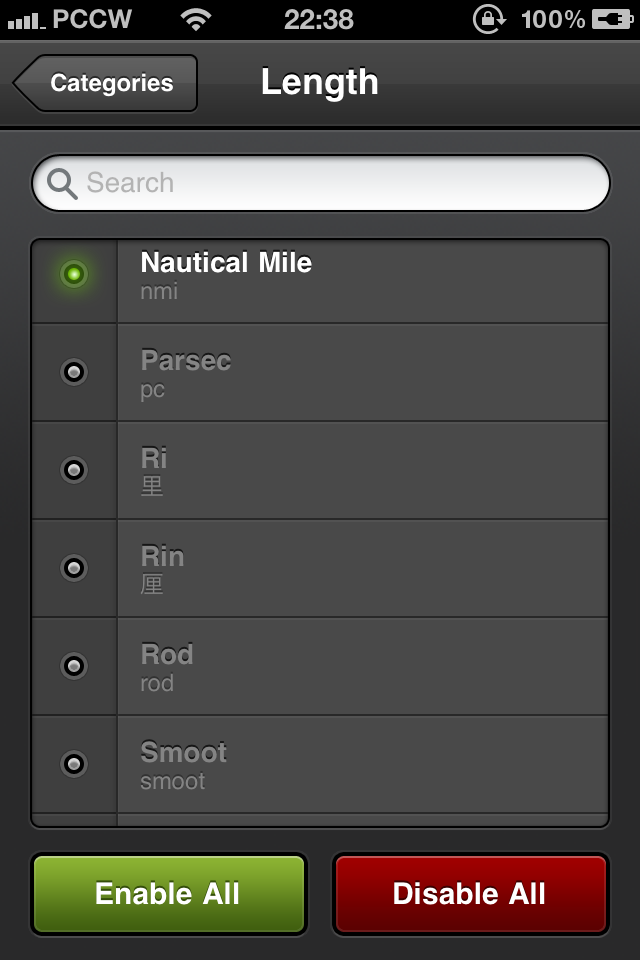Activate the Smoot unit indicator
This screenshot has width=640, height=960.
click(74, 763)
